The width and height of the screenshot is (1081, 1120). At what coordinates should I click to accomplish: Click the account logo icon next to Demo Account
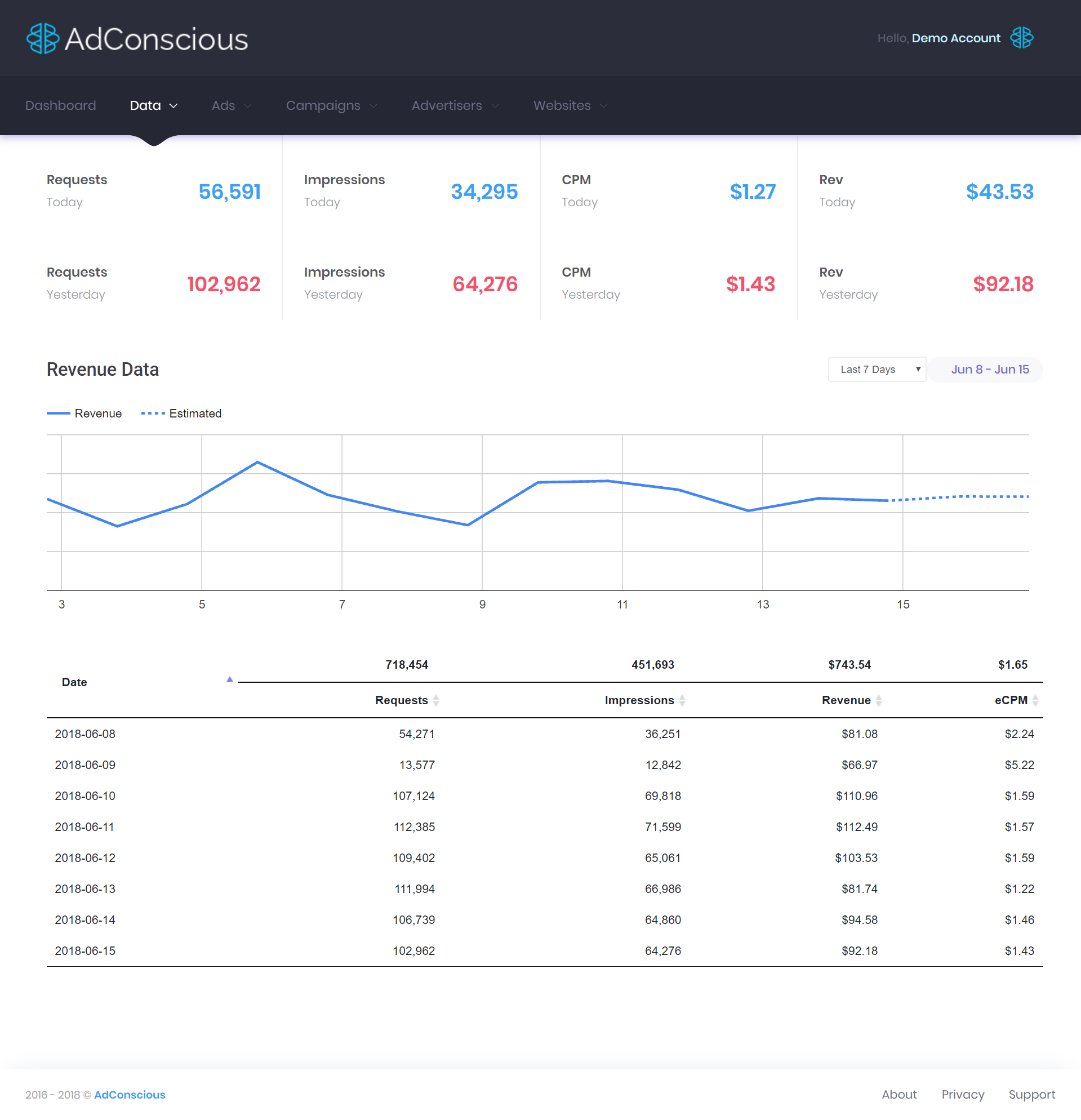pos(1022,38)
